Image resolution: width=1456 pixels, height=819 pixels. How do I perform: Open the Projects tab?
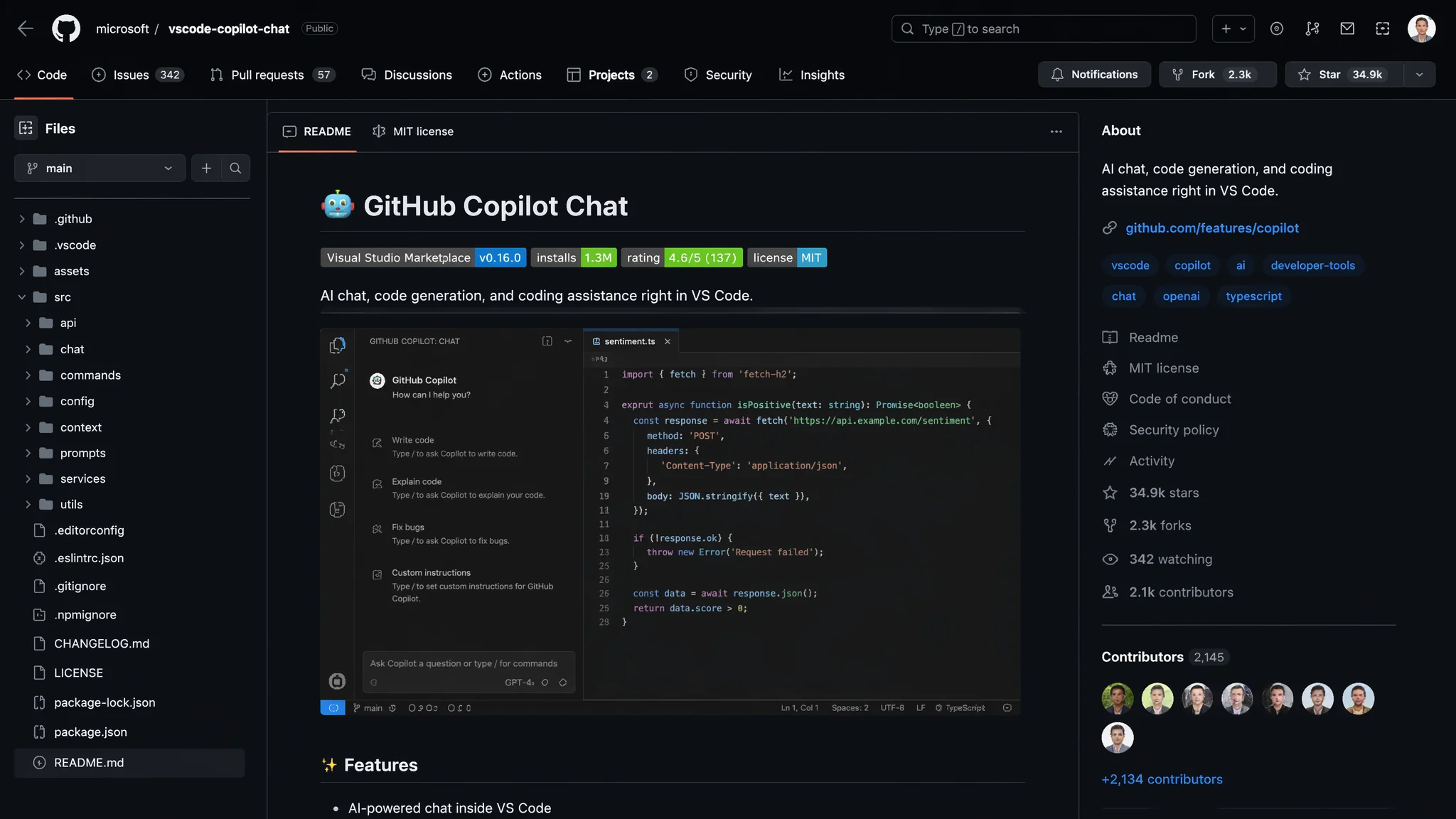612,75
